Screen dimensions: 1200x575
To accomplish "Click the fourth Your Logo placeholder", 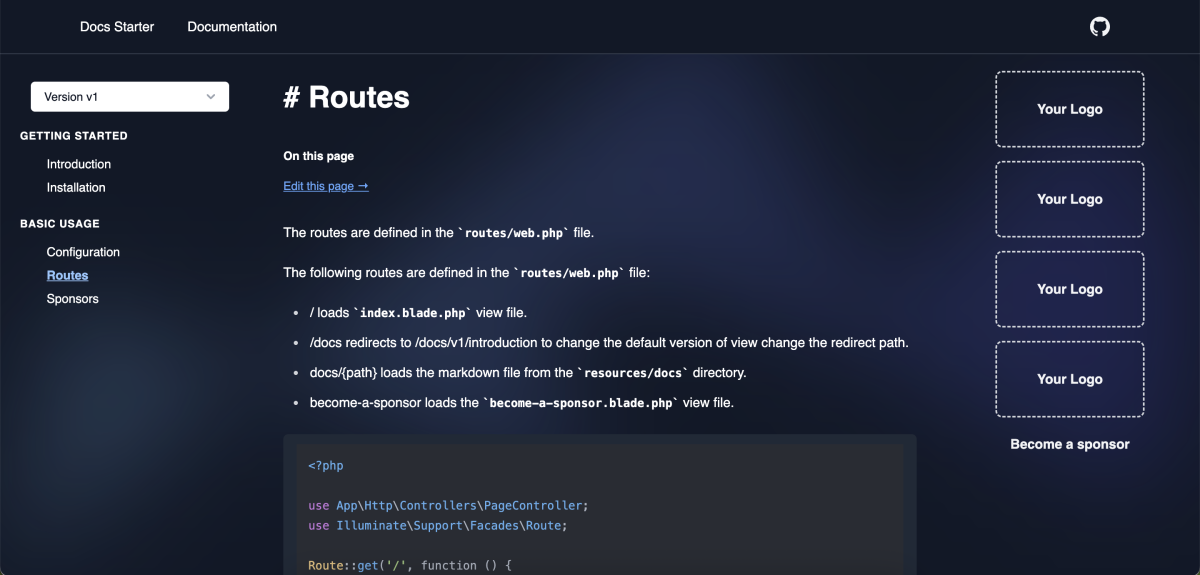I will (x=1070, y=379).
